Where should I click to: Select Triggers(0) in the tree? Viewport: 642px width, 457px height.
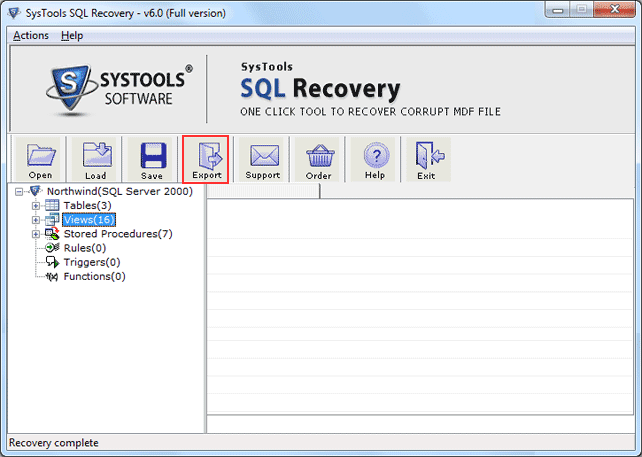coord(92,262)
